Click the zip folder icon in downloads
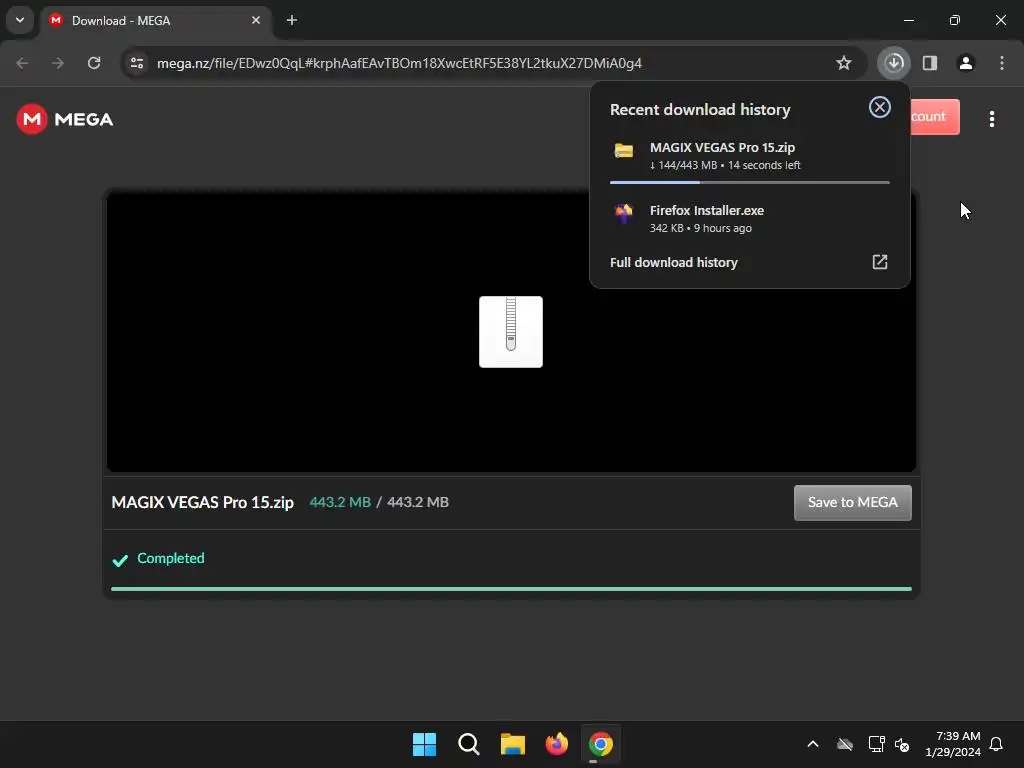This screenshot has width=1024, height=768. click(x=624, y=151)
